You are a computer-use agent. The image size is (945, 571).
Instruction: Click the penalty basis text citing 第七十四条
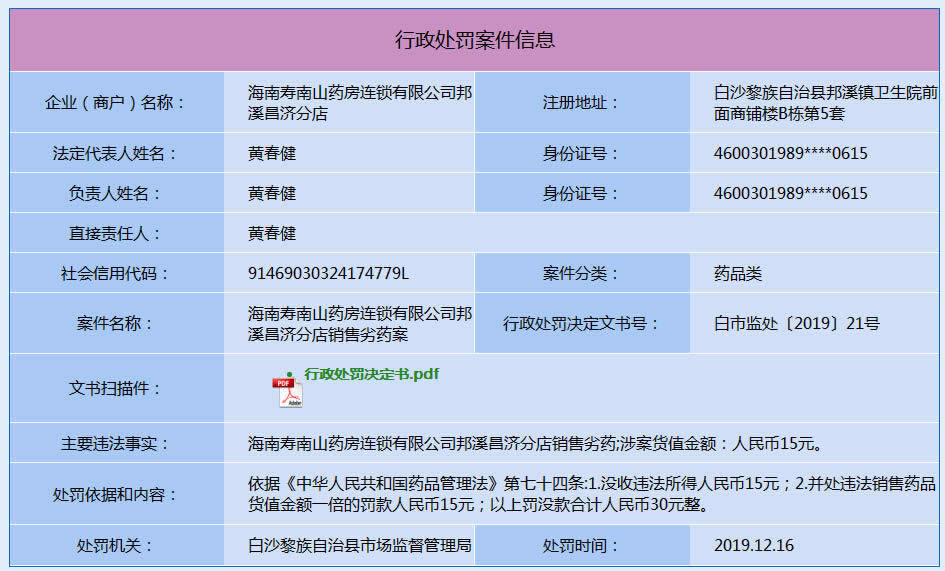pyautogui.click(x=591, y=493)
